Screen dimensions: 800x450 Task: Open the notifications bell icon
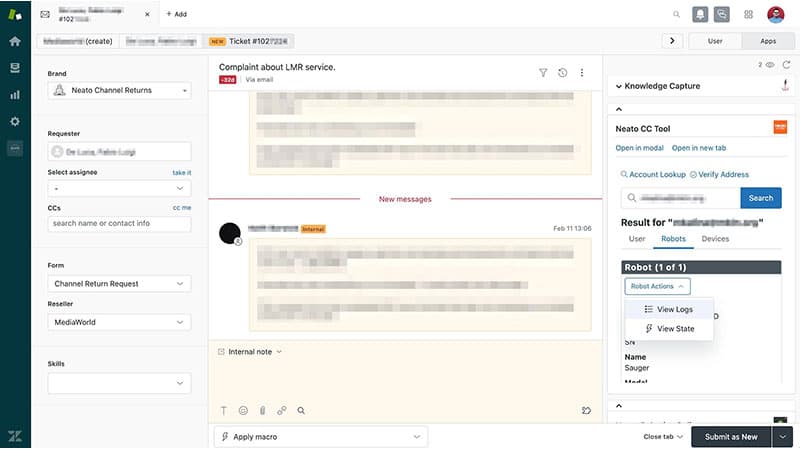tap(700, 14)
